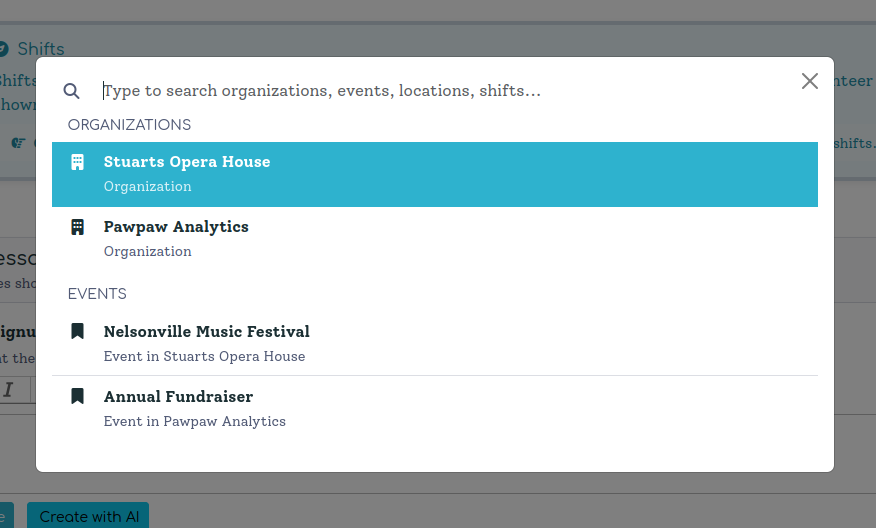Click the Shifts heading in background page
Screen dimensions: 876x528
click(x=41, y=49)
